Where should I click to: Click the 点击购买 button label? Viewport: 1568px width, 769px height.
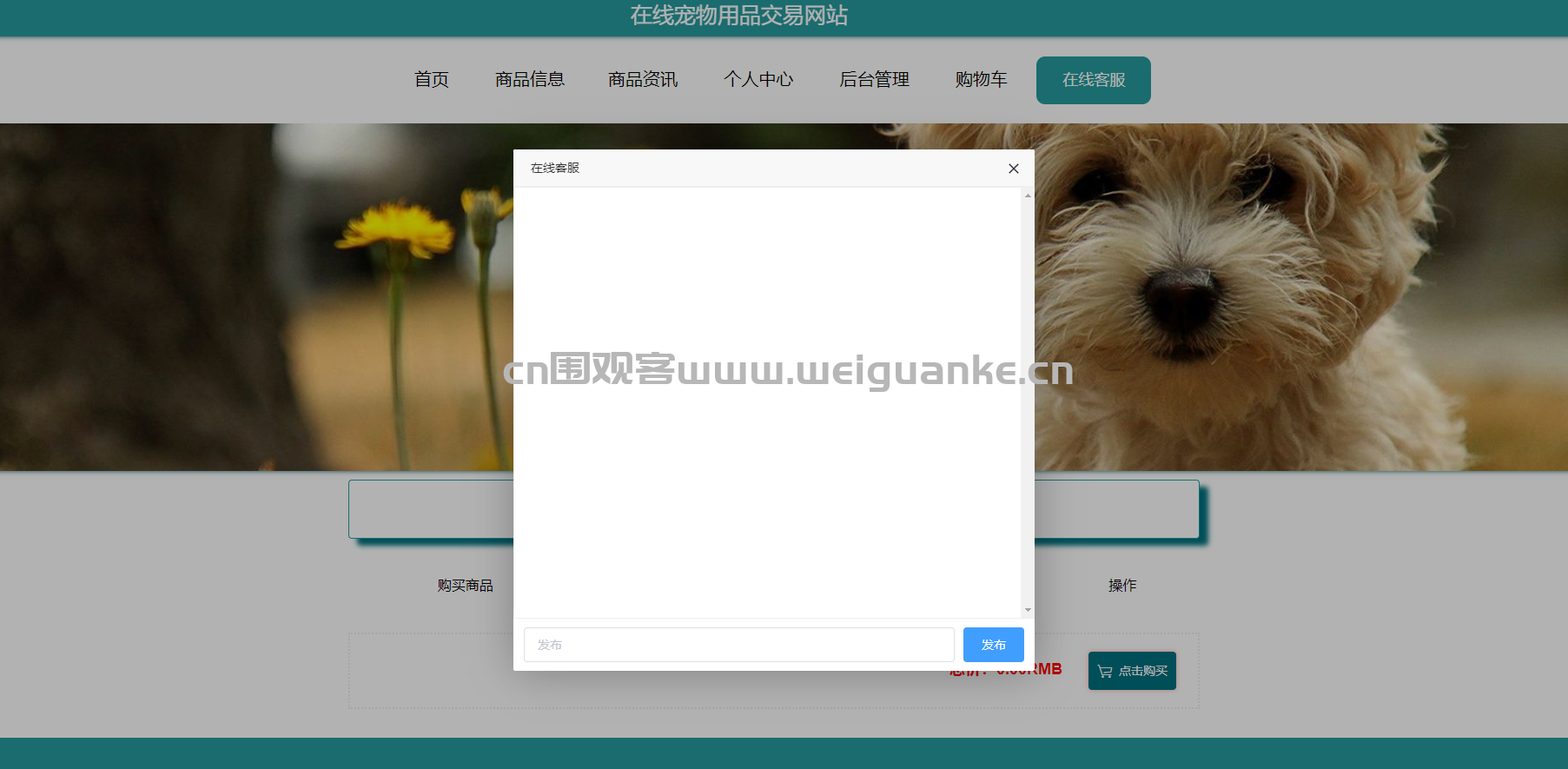(1143, 671)
